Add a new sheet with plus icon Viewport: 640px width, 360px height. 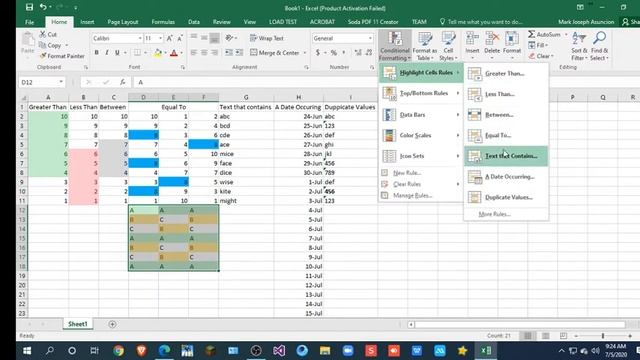point(112,324)
